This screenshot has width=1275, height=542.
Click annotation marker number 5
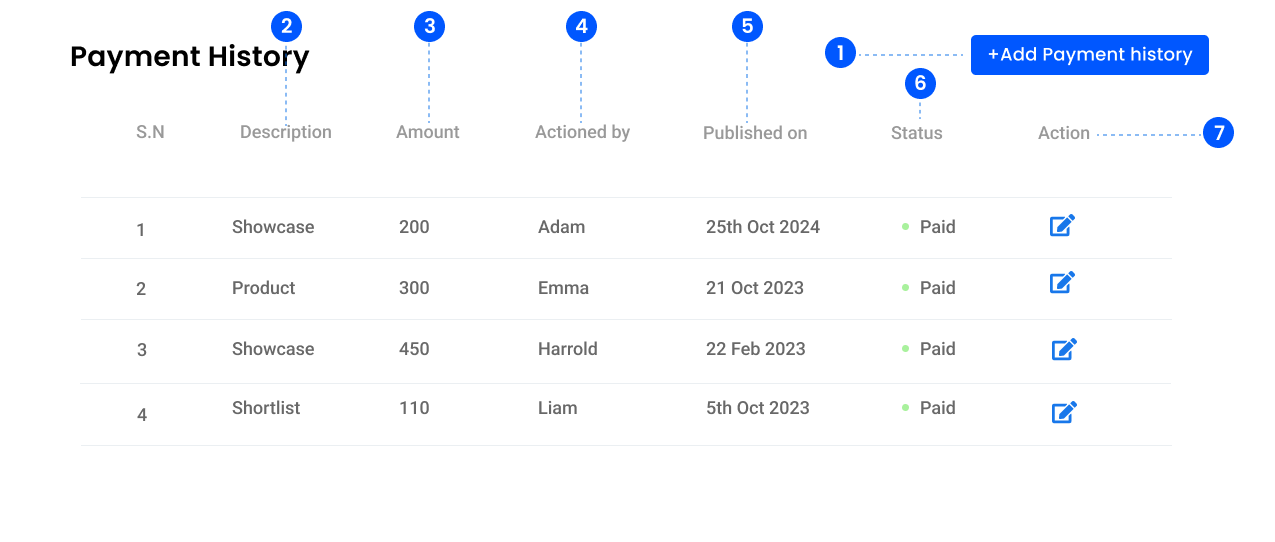coord(747,26)
